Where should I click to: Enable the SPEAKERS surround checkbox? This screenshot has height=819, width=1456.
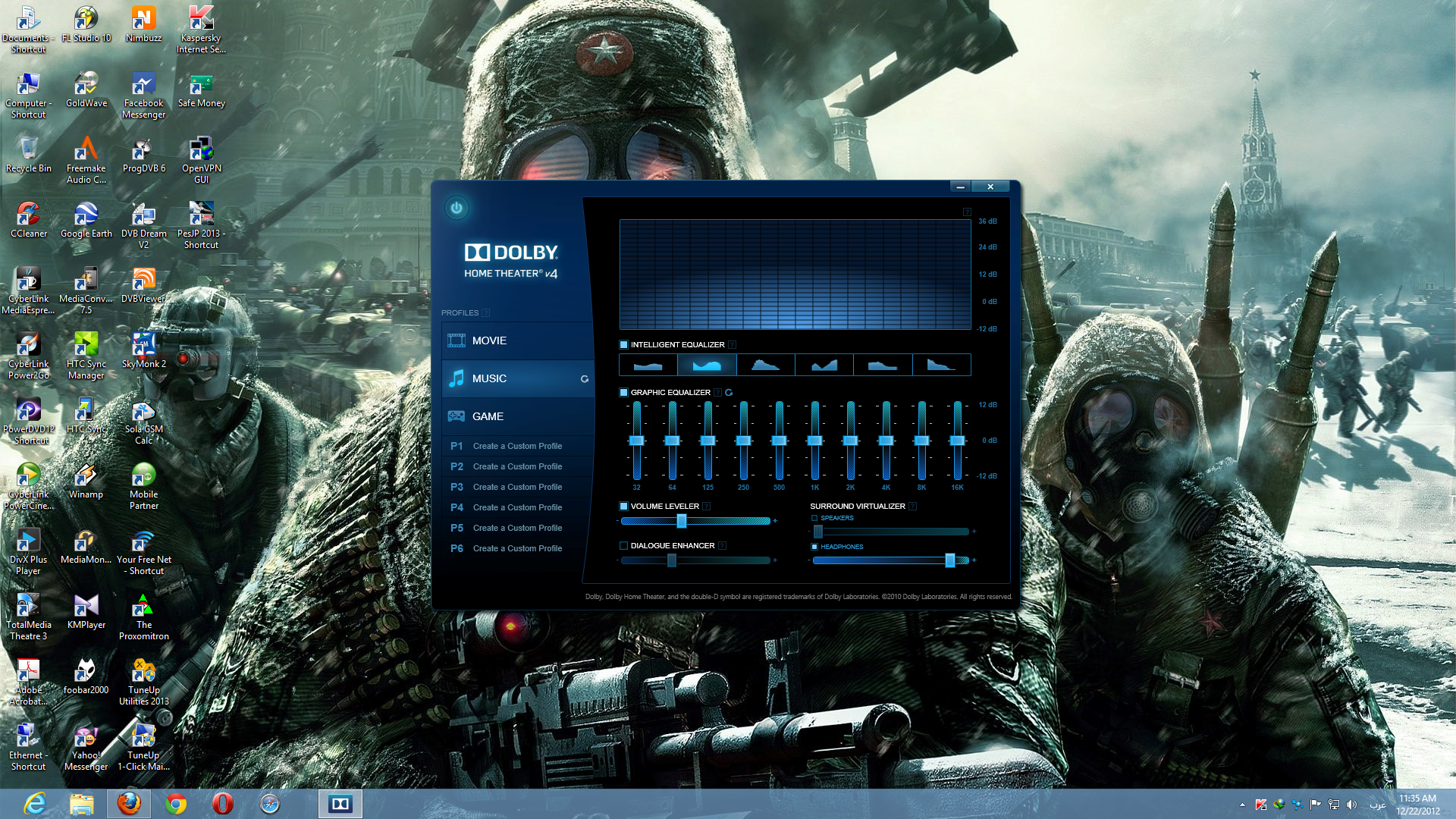815,518
